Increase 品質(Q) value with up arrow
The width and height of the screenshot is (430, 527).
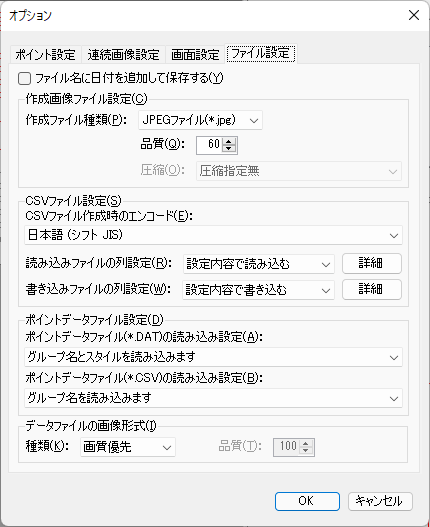point(229,141)
